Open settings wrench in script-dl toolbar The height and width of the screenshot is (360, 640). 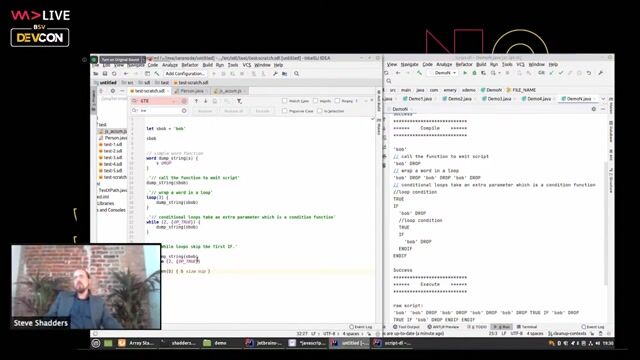tap(600, 73)
